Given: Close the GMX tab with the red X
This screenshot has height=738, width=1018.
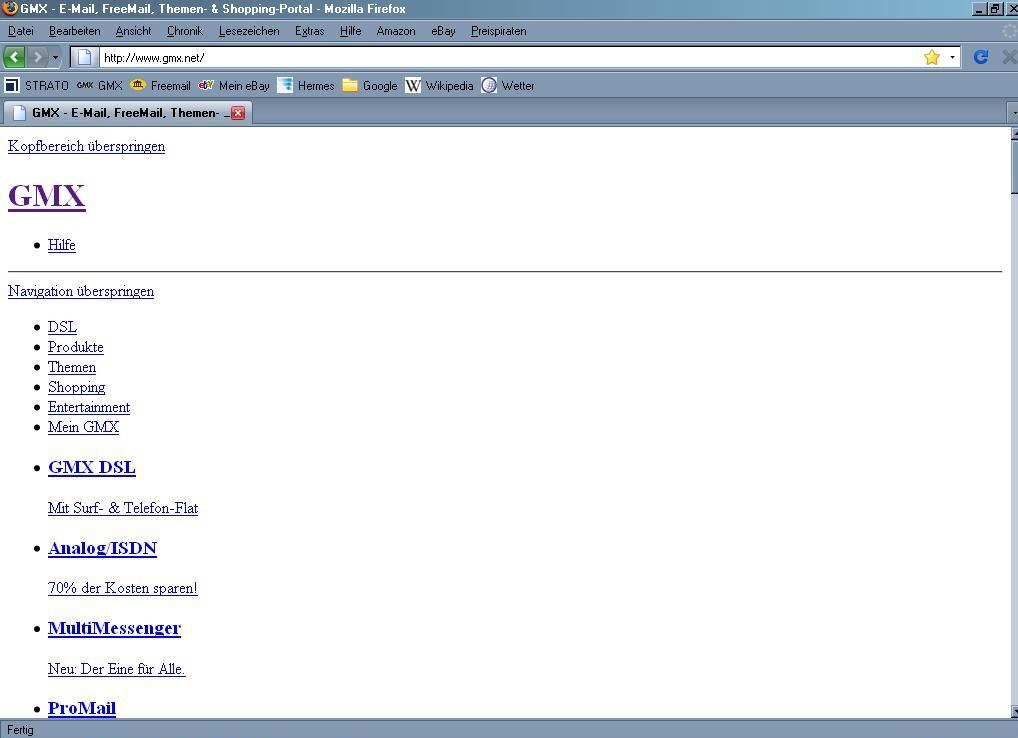Looking at the screenshot, I should 238,113.
